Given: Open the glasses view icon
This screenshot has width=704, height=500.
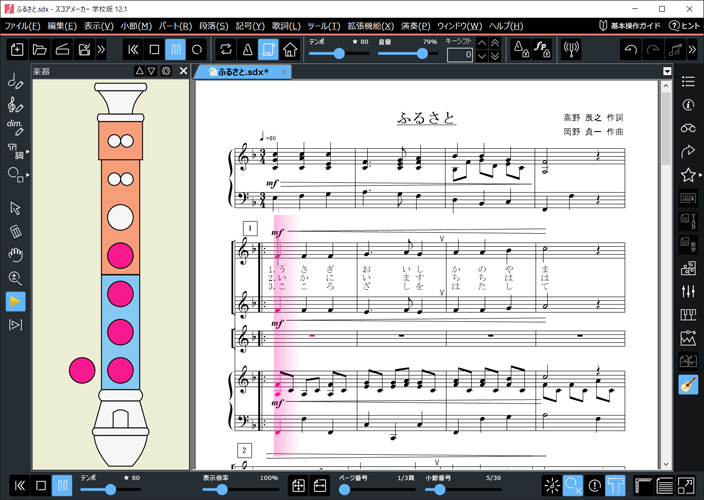Looking at the screenshot, I should click(688, 128).
